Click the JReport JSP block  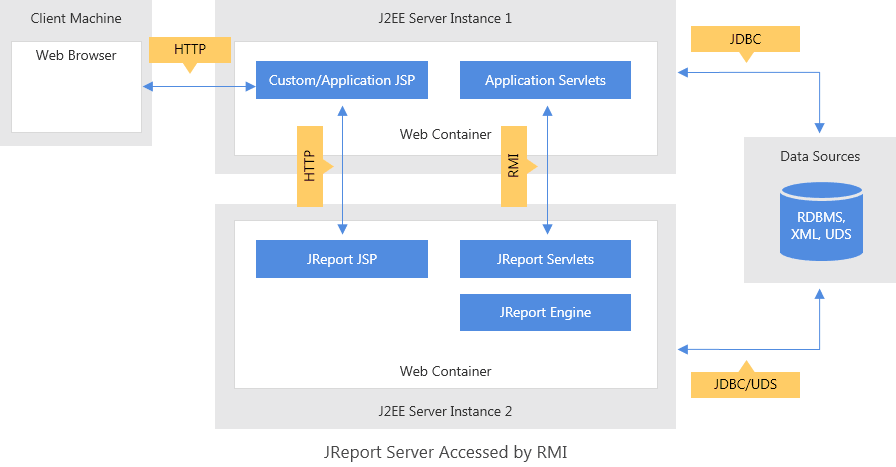pos(342,259)
